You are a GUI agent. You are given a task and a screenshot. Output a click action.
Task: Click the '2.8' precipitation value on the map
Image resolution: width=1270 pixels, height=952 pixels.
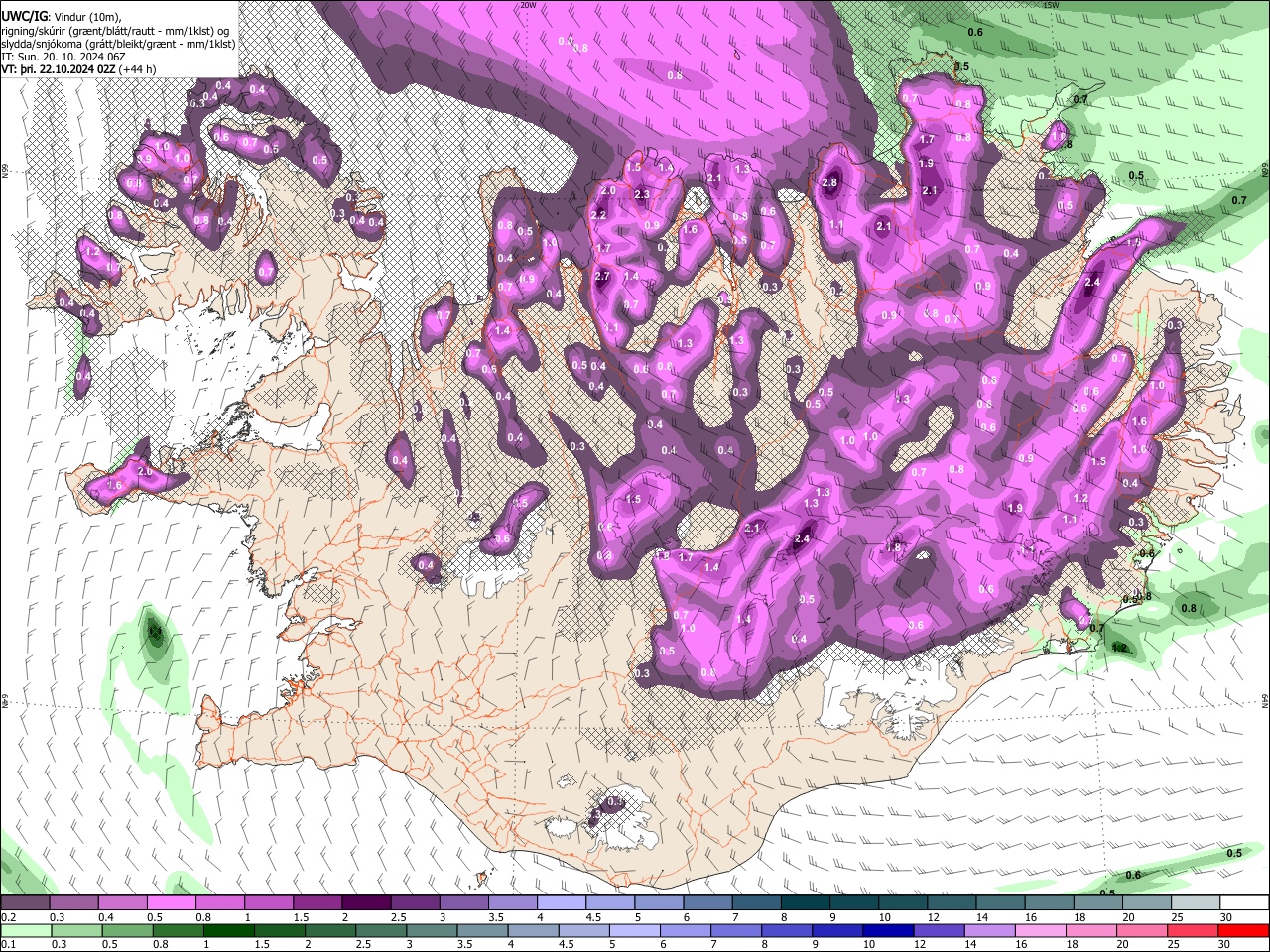[830, 182]
